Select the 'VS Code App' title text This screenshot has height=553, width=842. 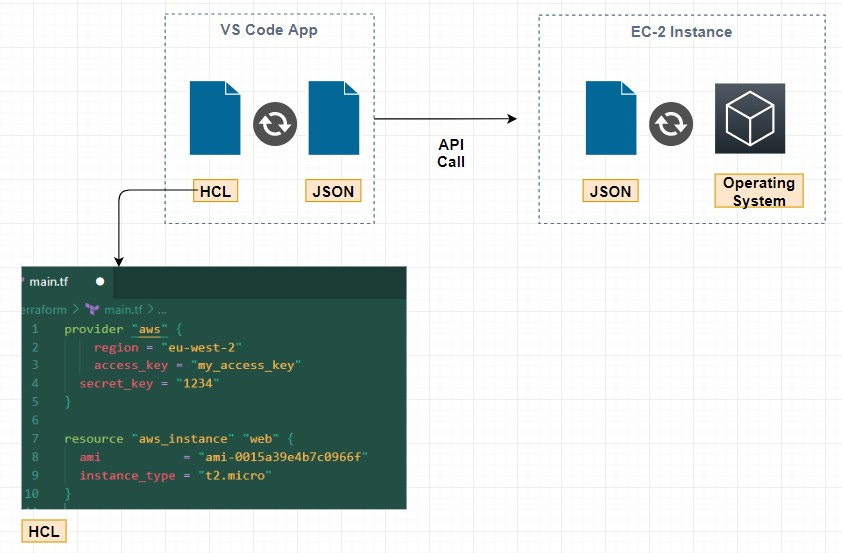[269, 30]
